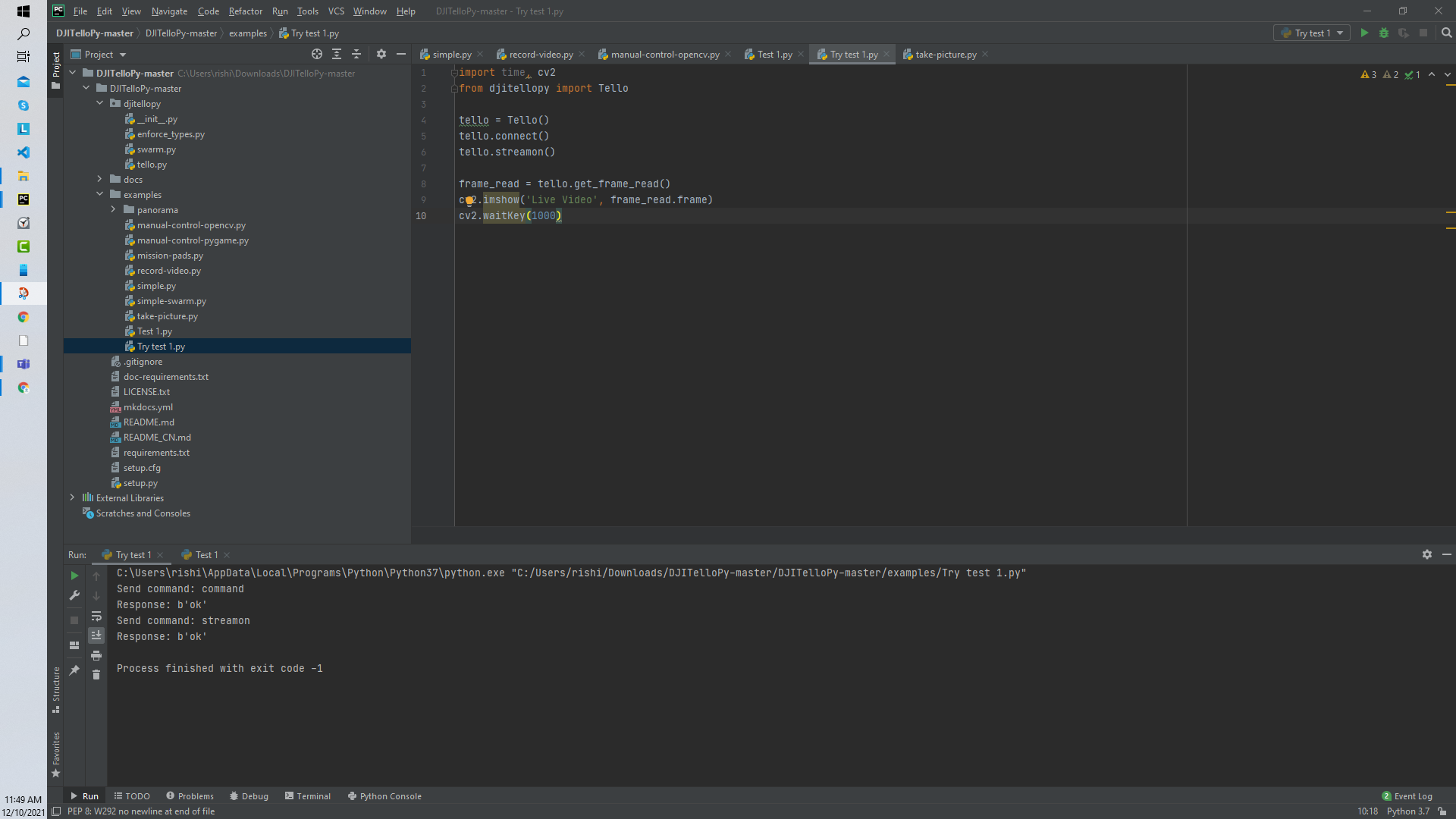Toggle scroll to end in console
The image size is (1456, 819).
point(96,635)
